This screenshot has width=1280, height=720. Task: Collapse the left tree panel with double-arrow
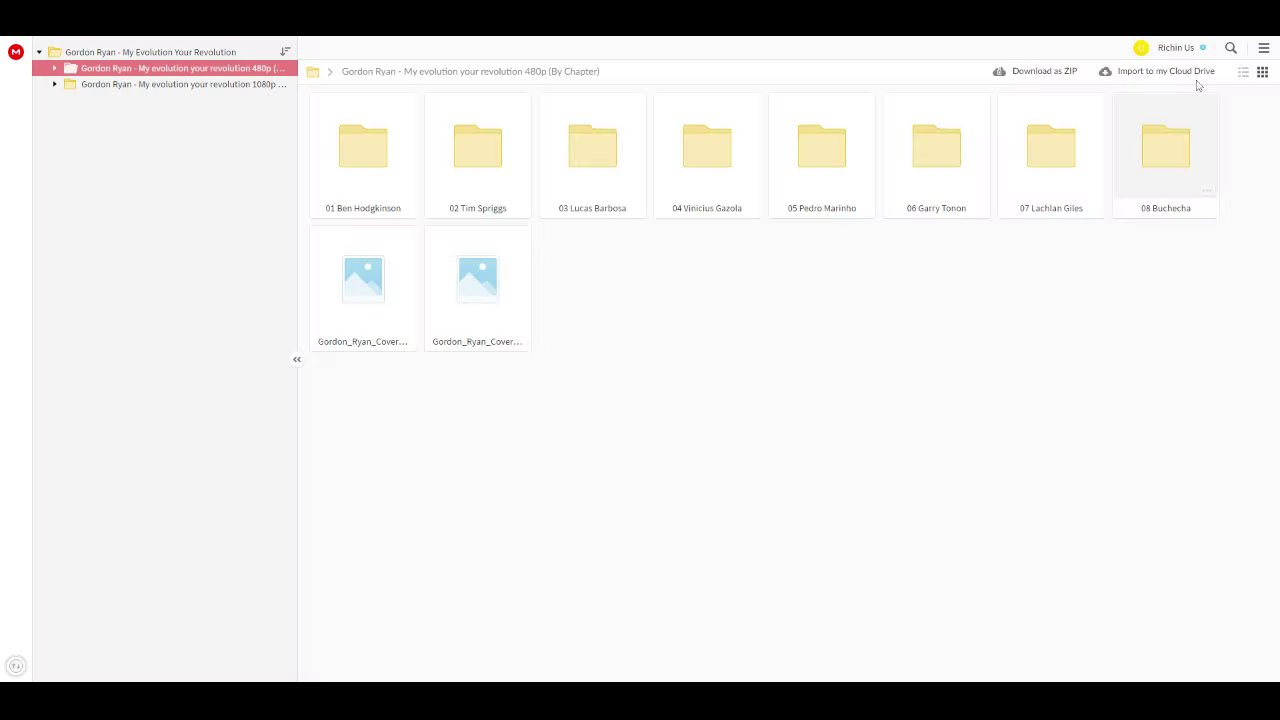296,359
